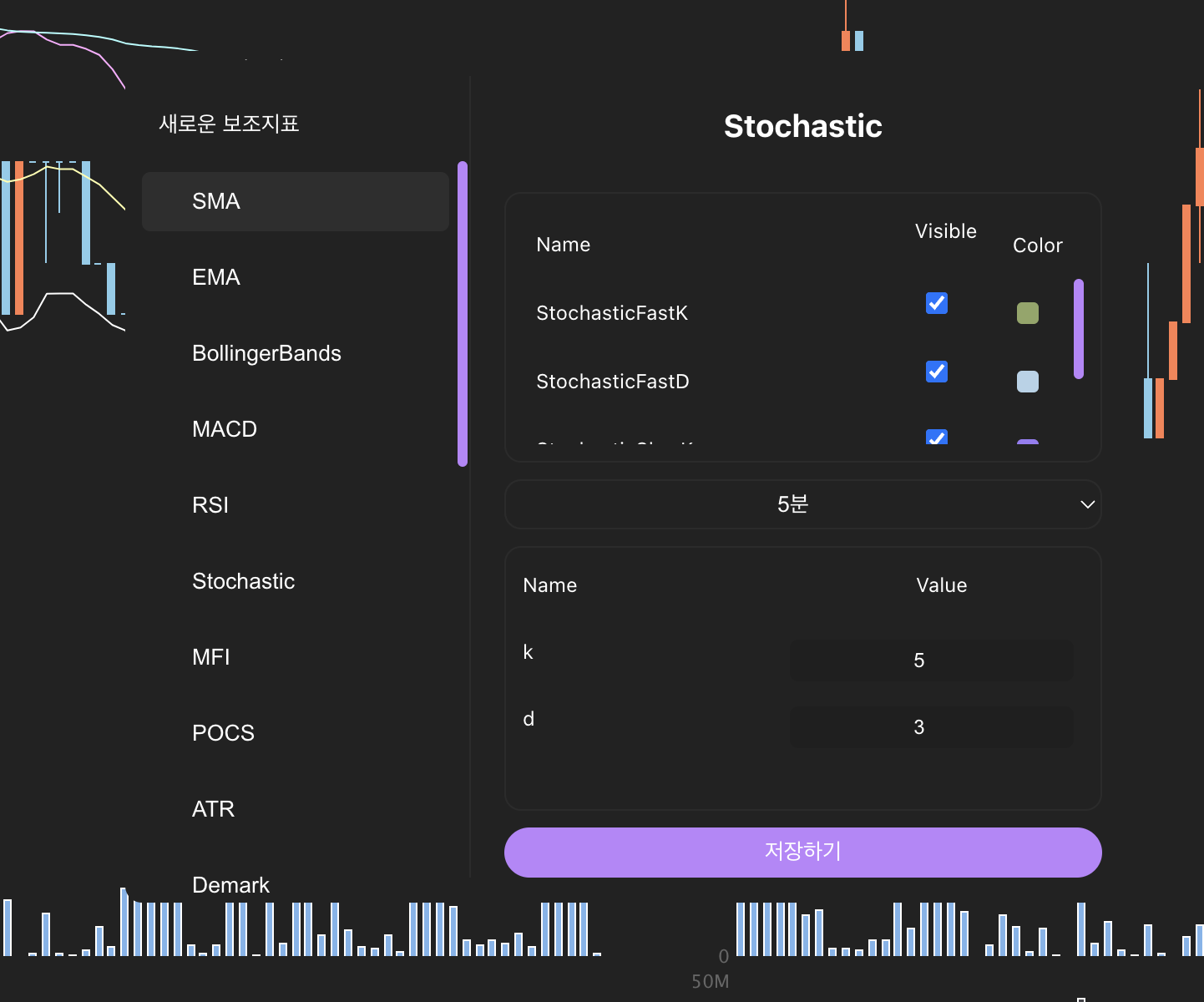Click the green StochasticFastK color swatch
Viewport: 1204px width, 1002px height.
tap(1027, 313)
